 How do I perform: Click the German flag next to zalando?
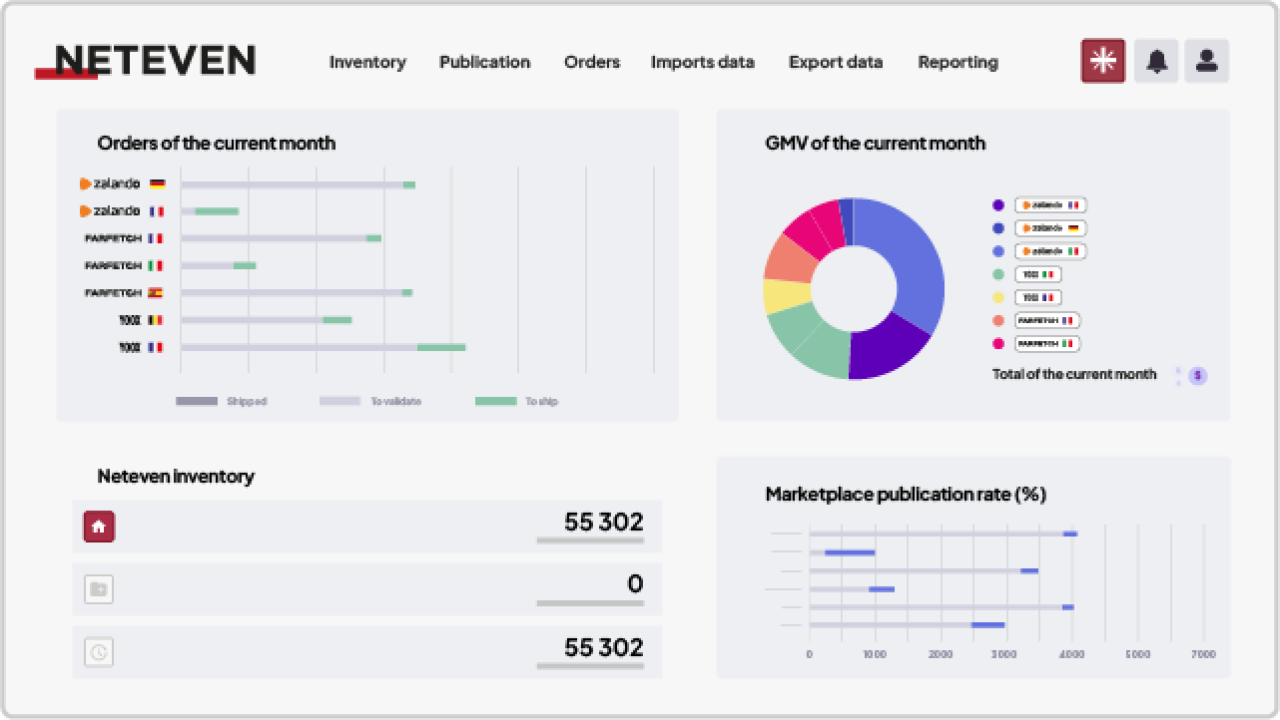(157, 184)
